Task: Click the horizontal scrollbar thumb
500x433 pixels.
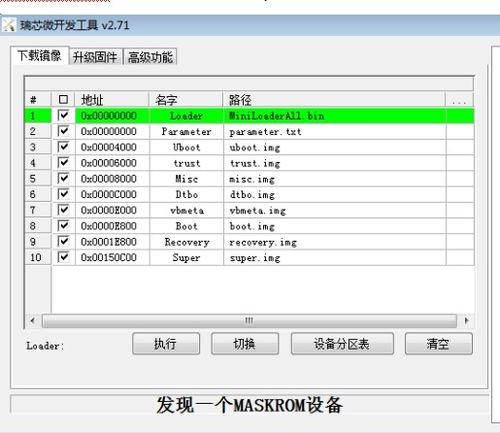Action: tap(249, 321)
